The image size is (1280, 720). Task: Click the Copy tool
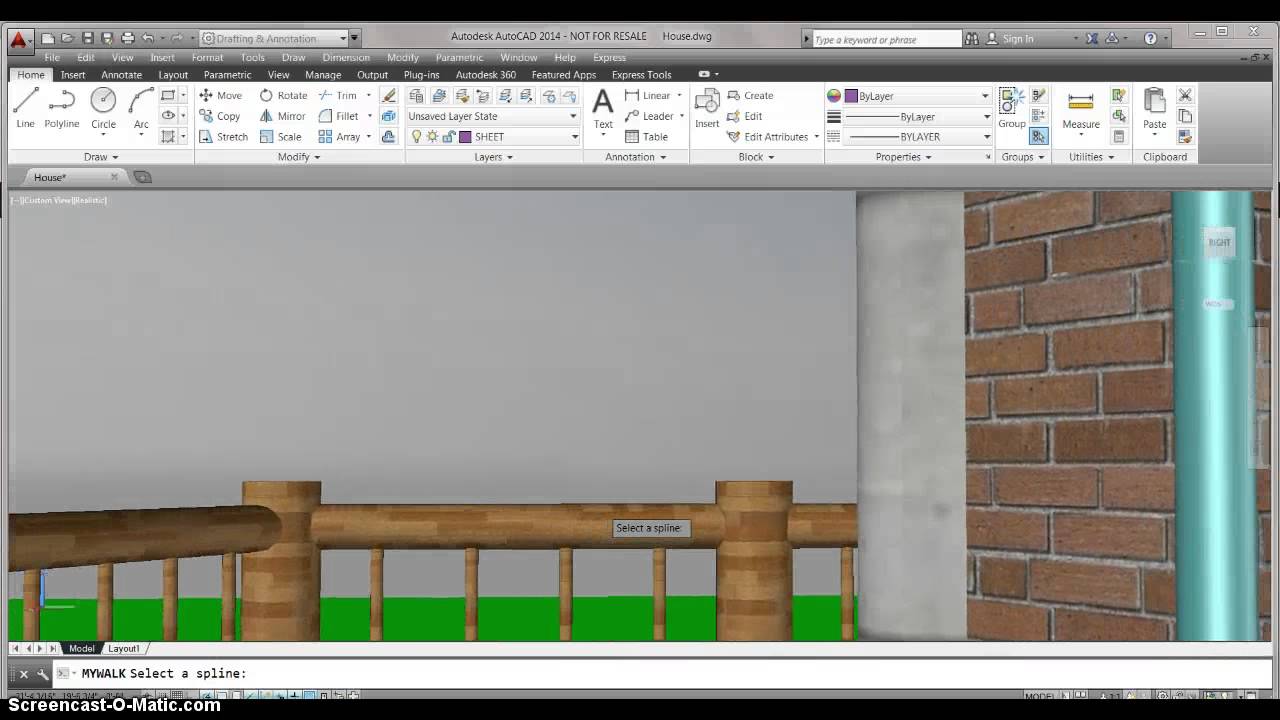click(219, 116)
